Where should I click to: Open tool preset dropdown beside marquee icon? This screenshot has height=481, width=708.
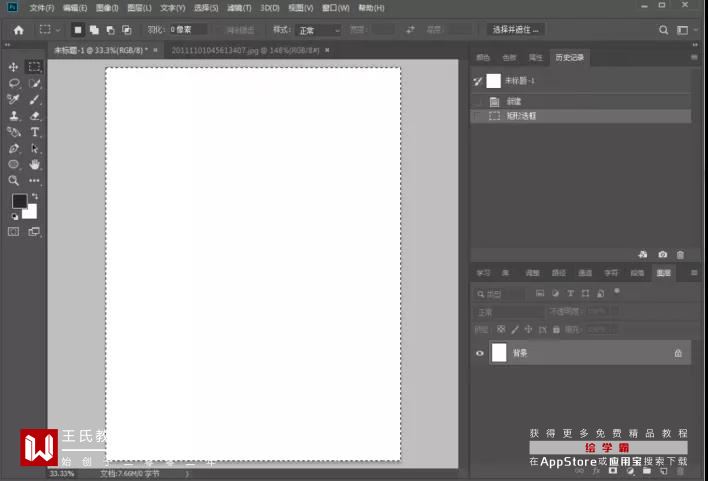(x=58, y=30)
